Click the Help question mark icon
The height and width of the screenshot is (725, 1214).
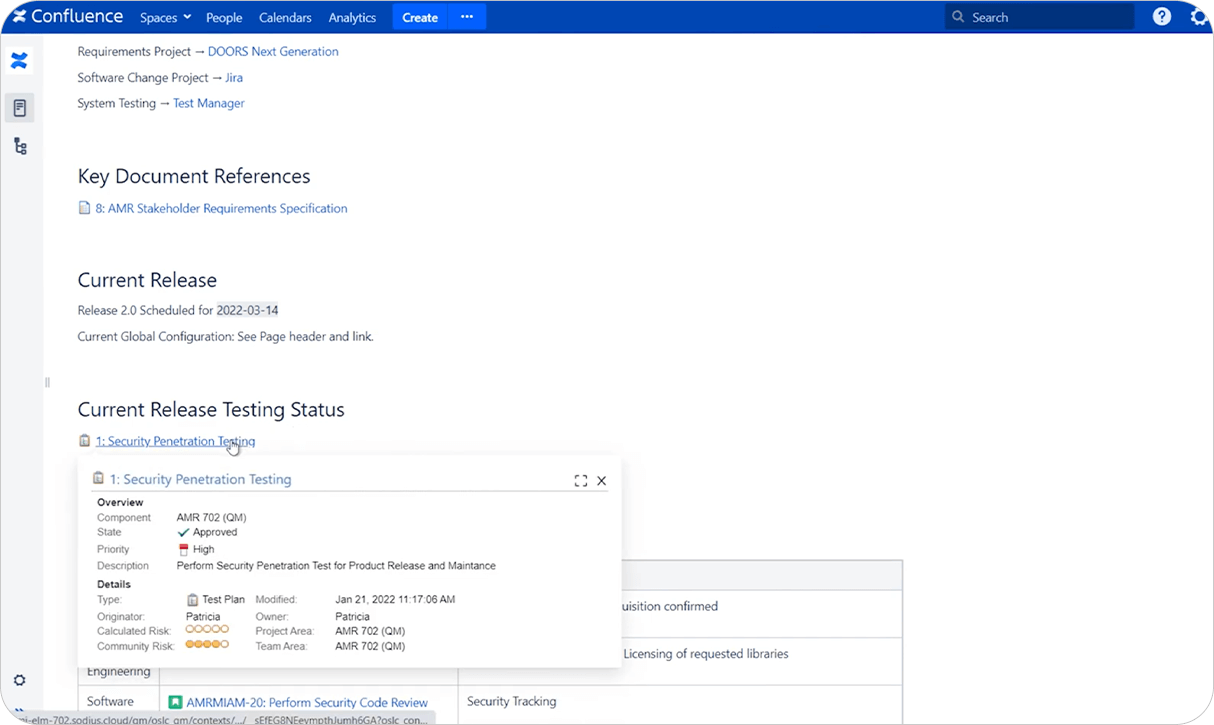click(1161, 16)
